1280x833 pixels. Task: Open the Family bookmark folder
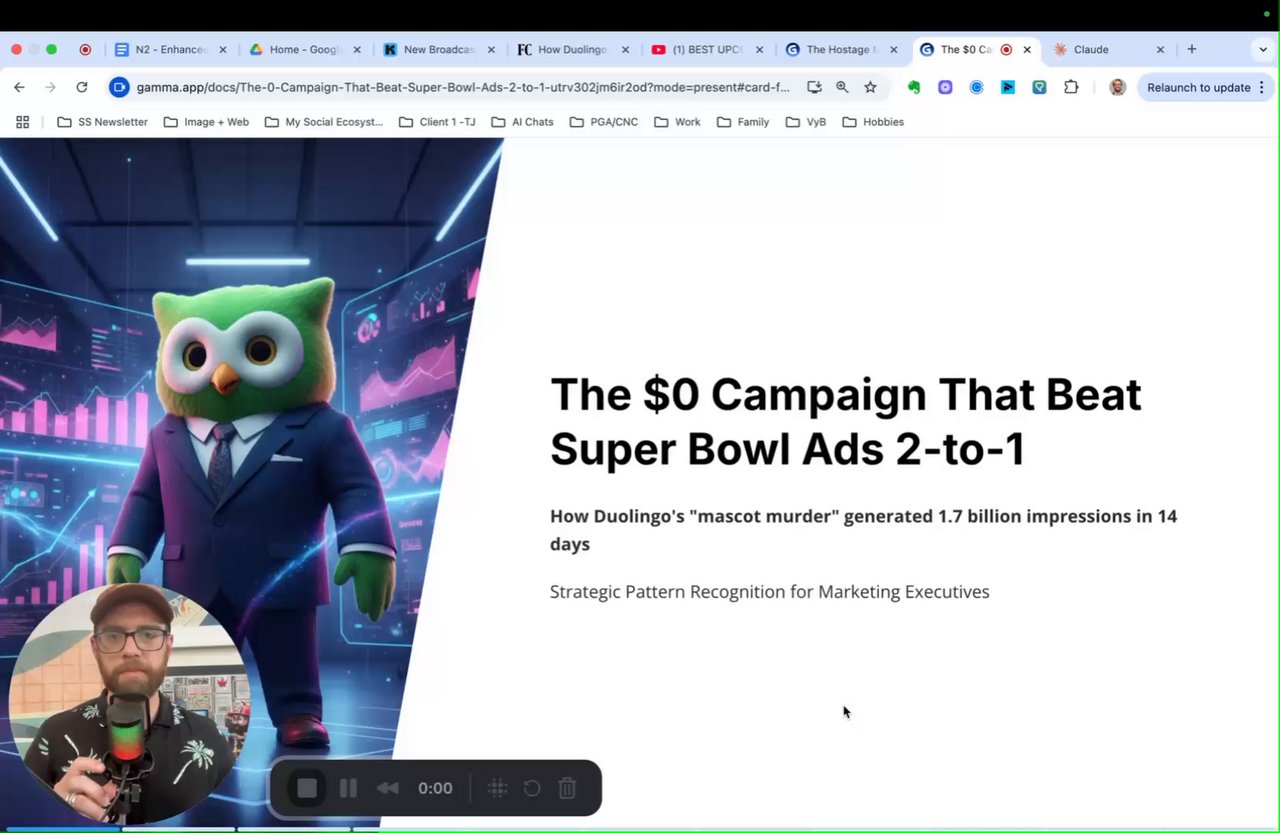742,122
